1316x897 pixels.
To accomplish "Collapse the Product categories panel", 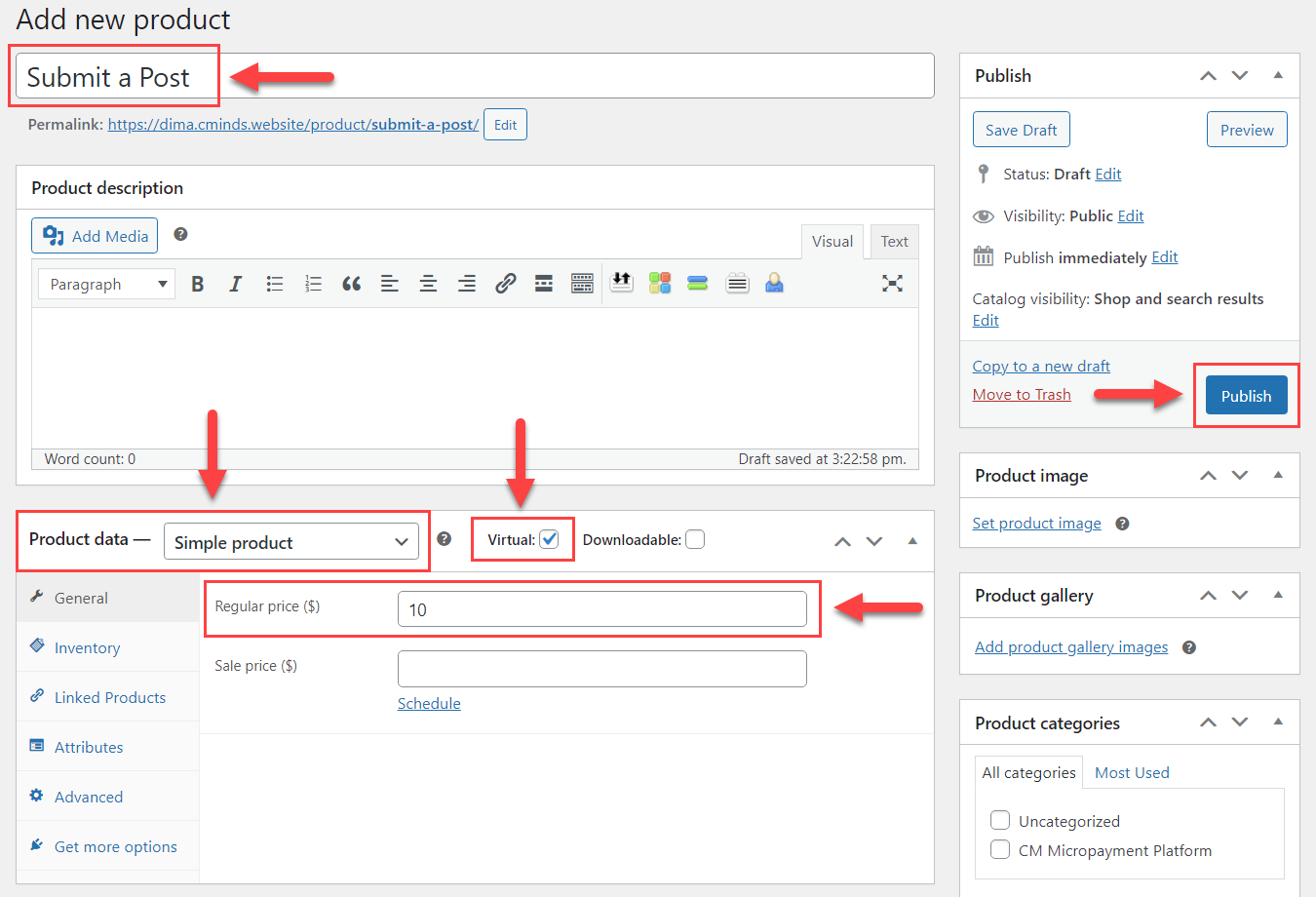I will [x=1278, y=721].
